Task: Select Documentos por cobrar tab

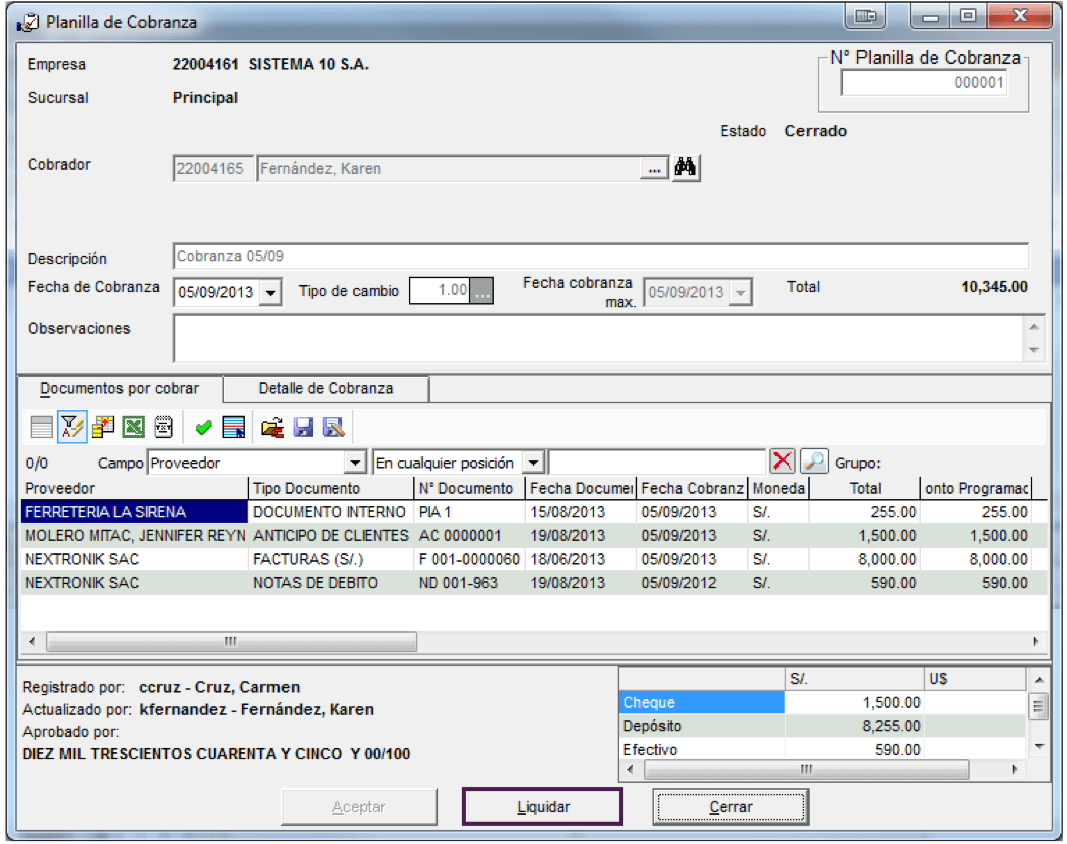Action: [x=120, y=389]
